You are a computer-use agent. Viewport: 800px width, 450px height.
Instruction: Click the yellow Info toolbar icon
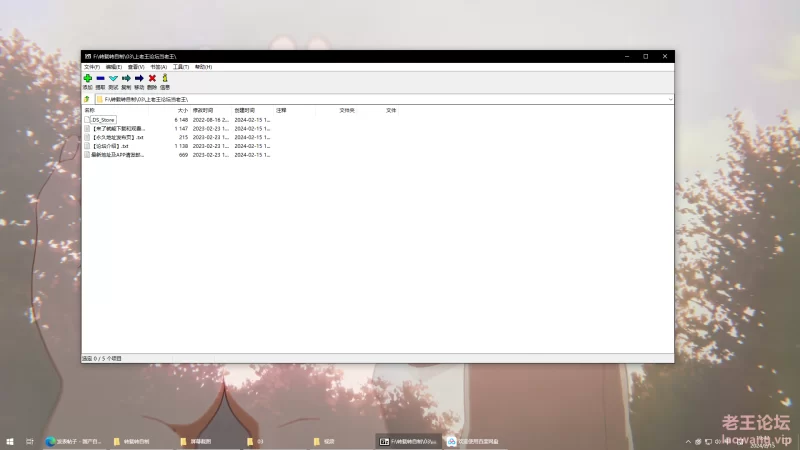click(165, 78)
